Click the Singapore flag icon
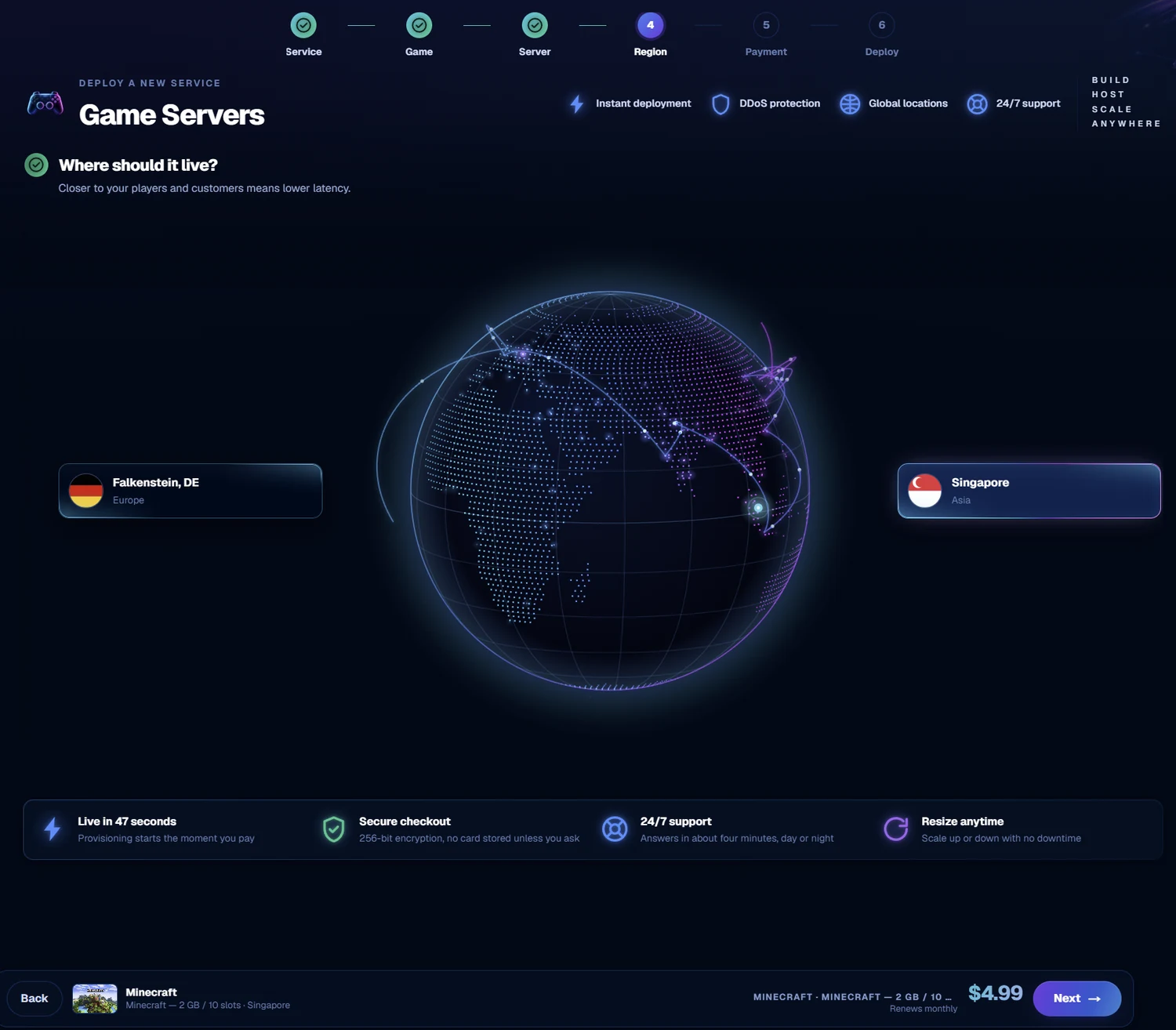 click(x=924, y=491)
